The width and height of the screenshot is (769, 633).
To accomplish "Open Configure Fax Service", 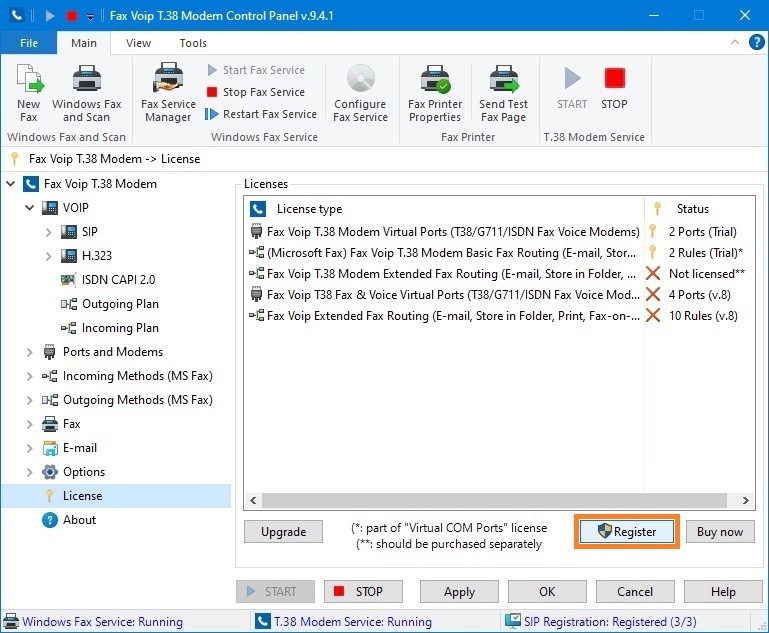I will pos(360,93).
